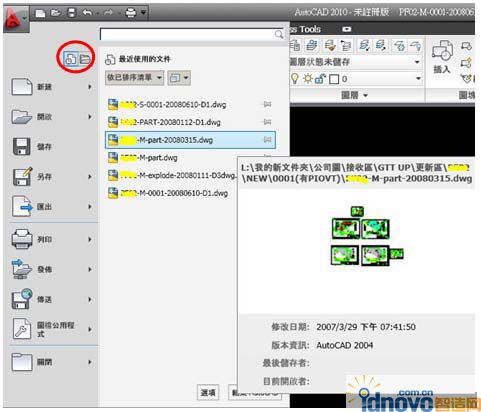The width and height of the screenshot is (481, 412).
Task: Open the 列印 Print menu item
Action: (x=52, y=239)
